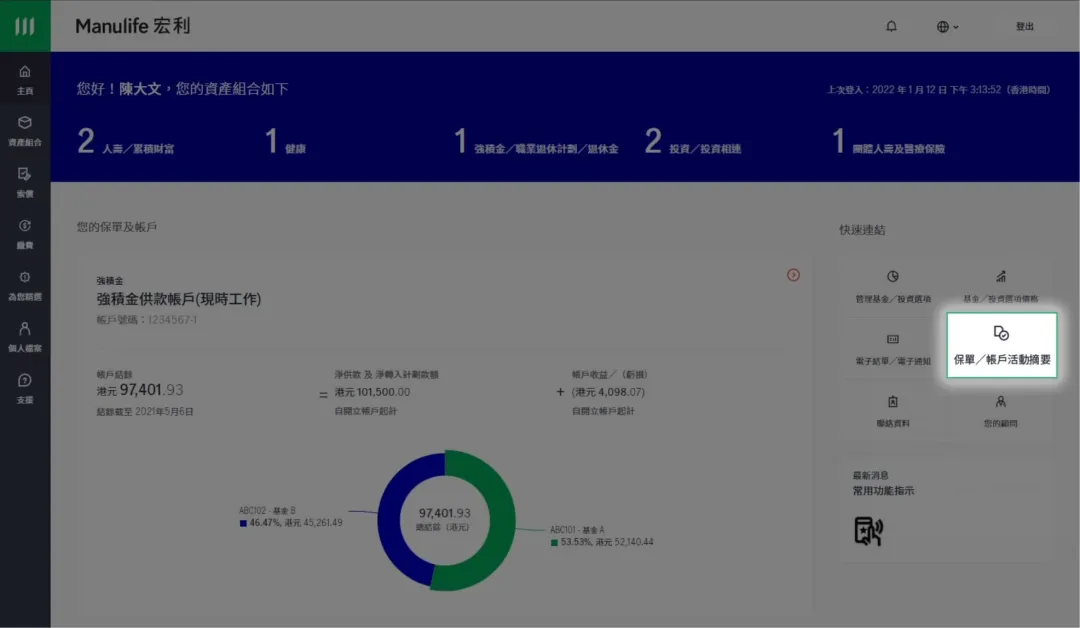Open 基金/投資選項價格 quick link
This screenshot has width=1080, height=628.
(x=1001, y=286)
